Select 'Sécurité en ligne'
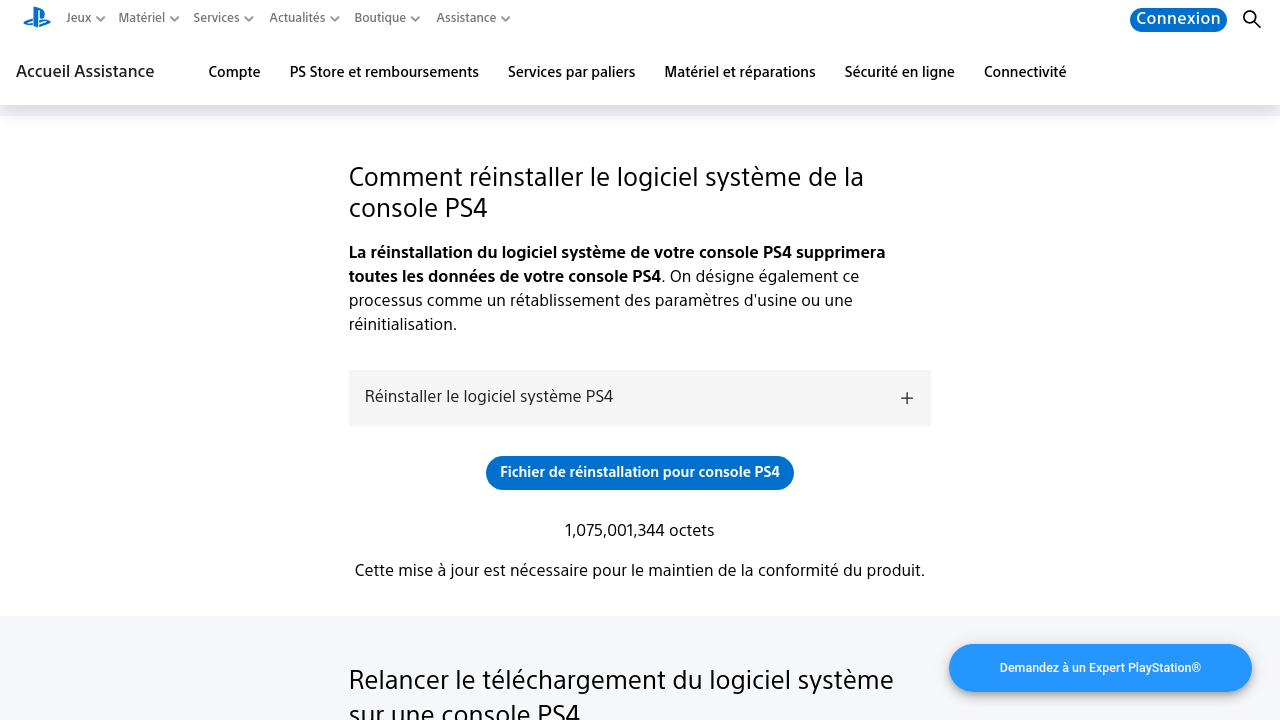The image size is (1280, 720). 899,72
